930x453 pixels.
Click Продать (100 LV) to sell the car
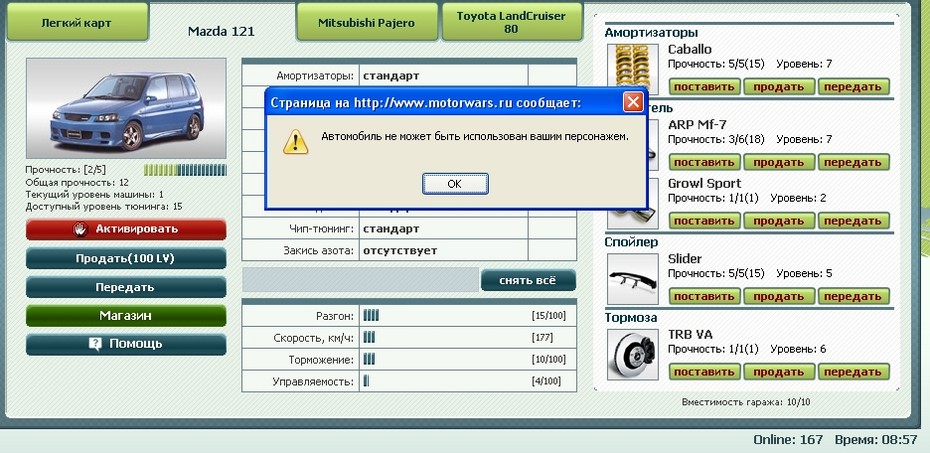[x=126, y=258]
